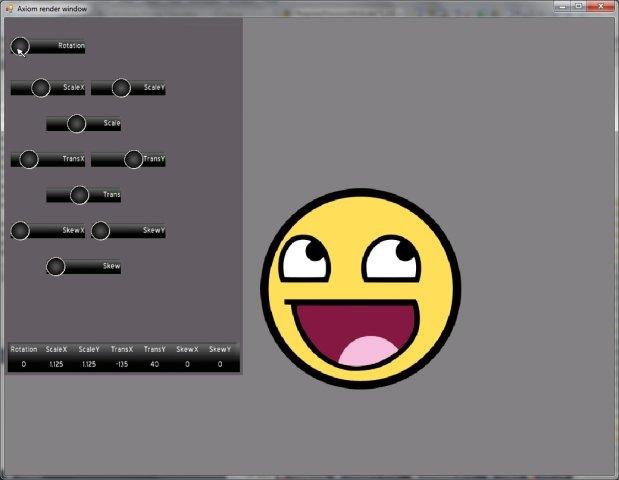Click the 'Axiom render window' title text

click(x=52, y=9)
